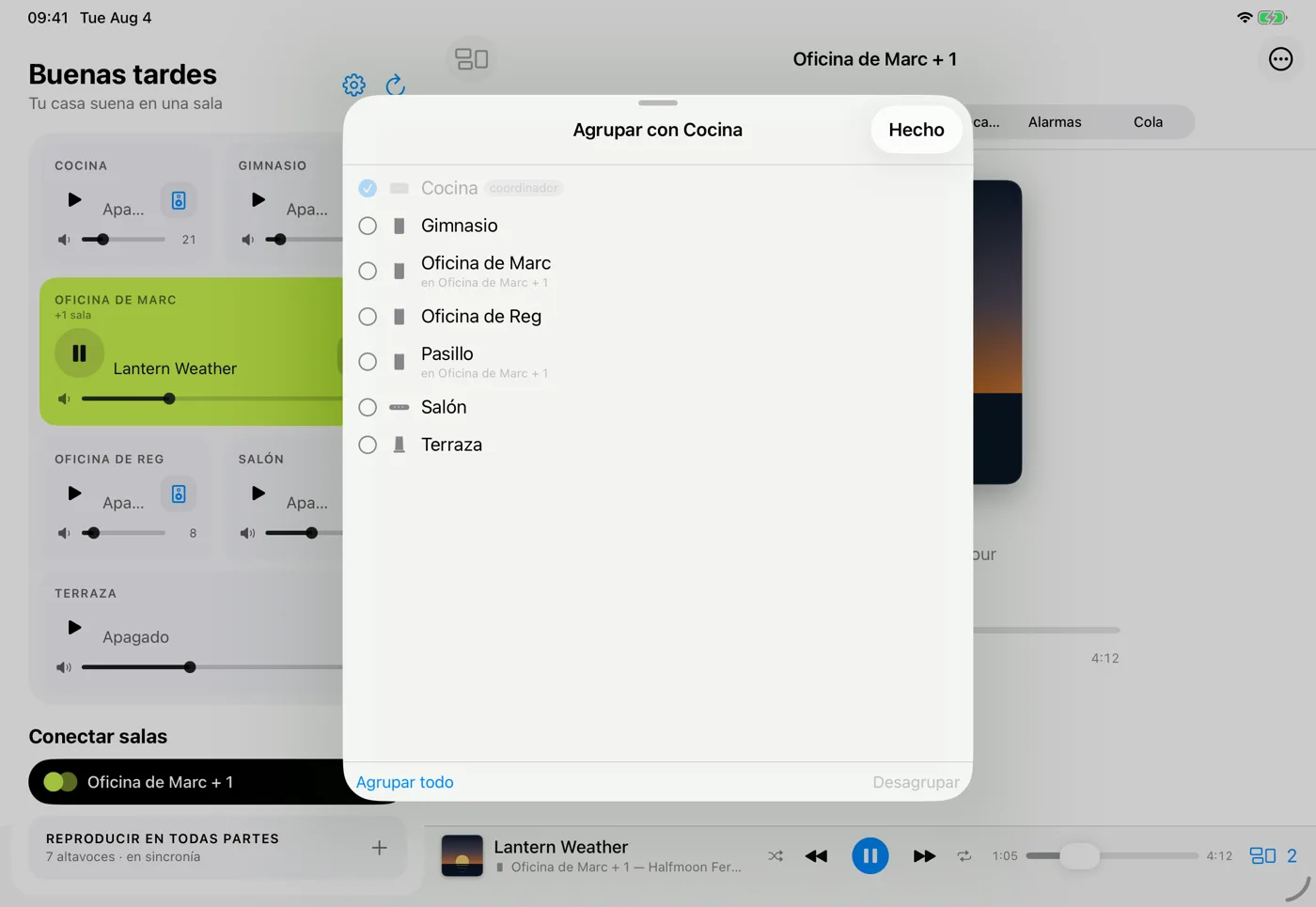1316x907 pixels.
Task: Adjust the Oficina de Reg volume slider
Action: (123, 533)
